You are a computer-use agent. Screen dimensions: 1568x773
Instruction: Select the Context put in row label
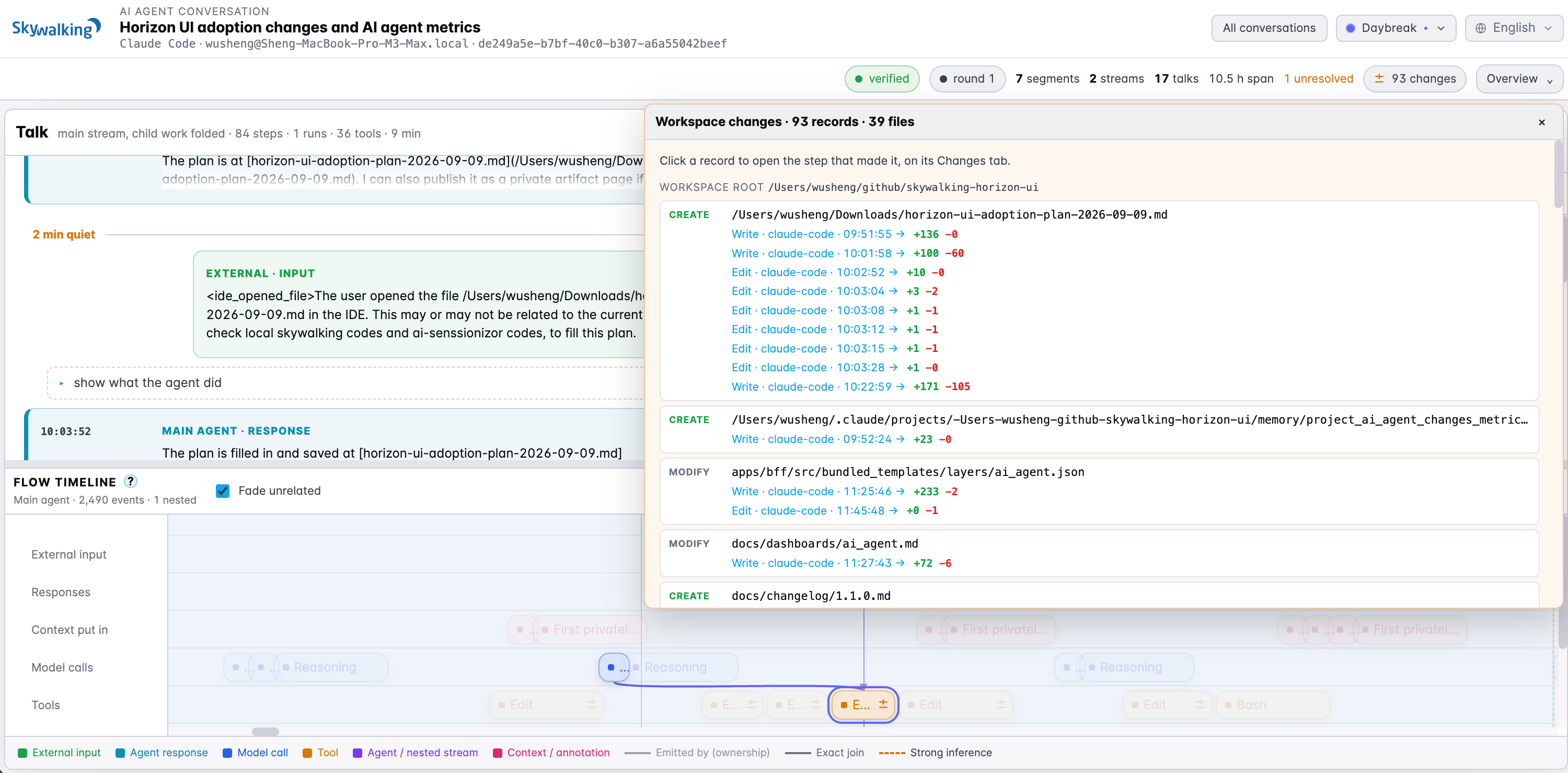coord(70,630)
